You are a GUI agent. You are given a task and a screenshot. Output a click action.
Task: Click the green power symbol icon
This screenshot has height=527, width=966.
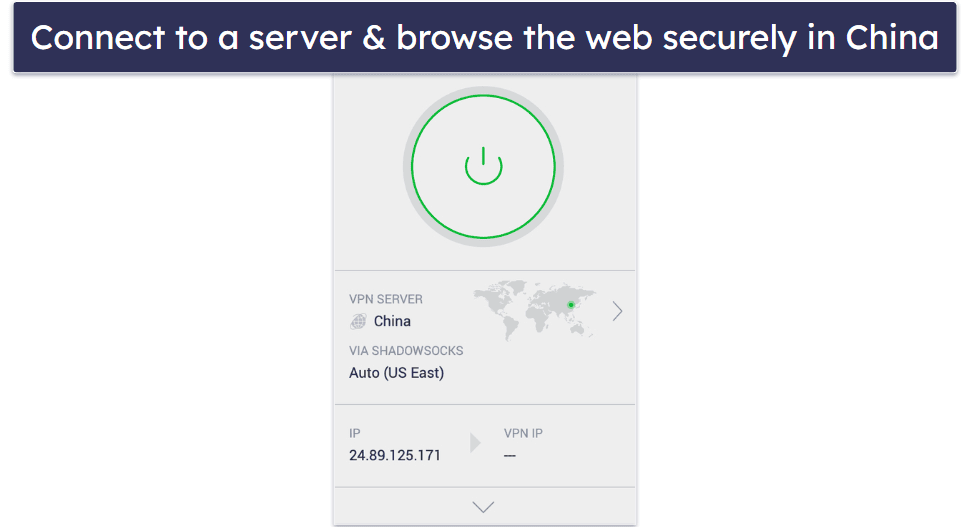[x=483, y=166]
